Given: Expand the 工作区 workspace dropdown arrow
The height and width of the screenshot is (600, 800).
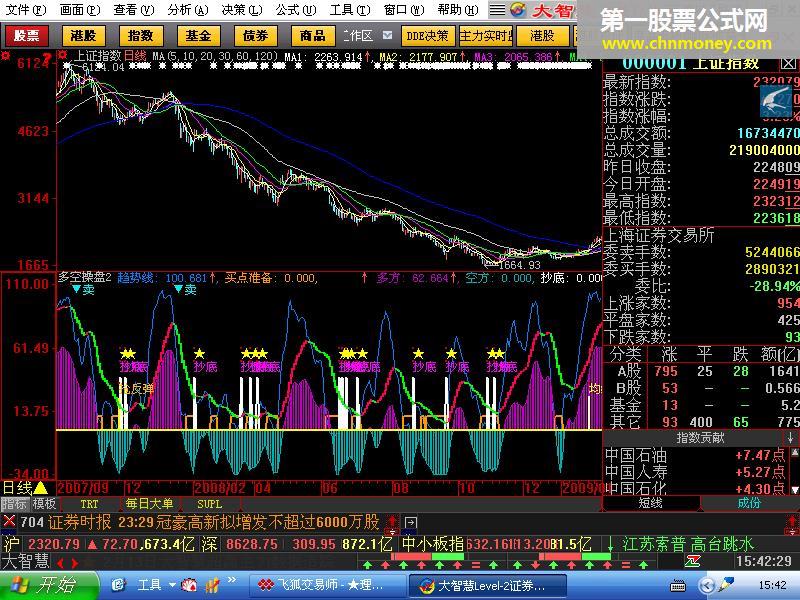Looking at the screenshot, I should [388, 35].
